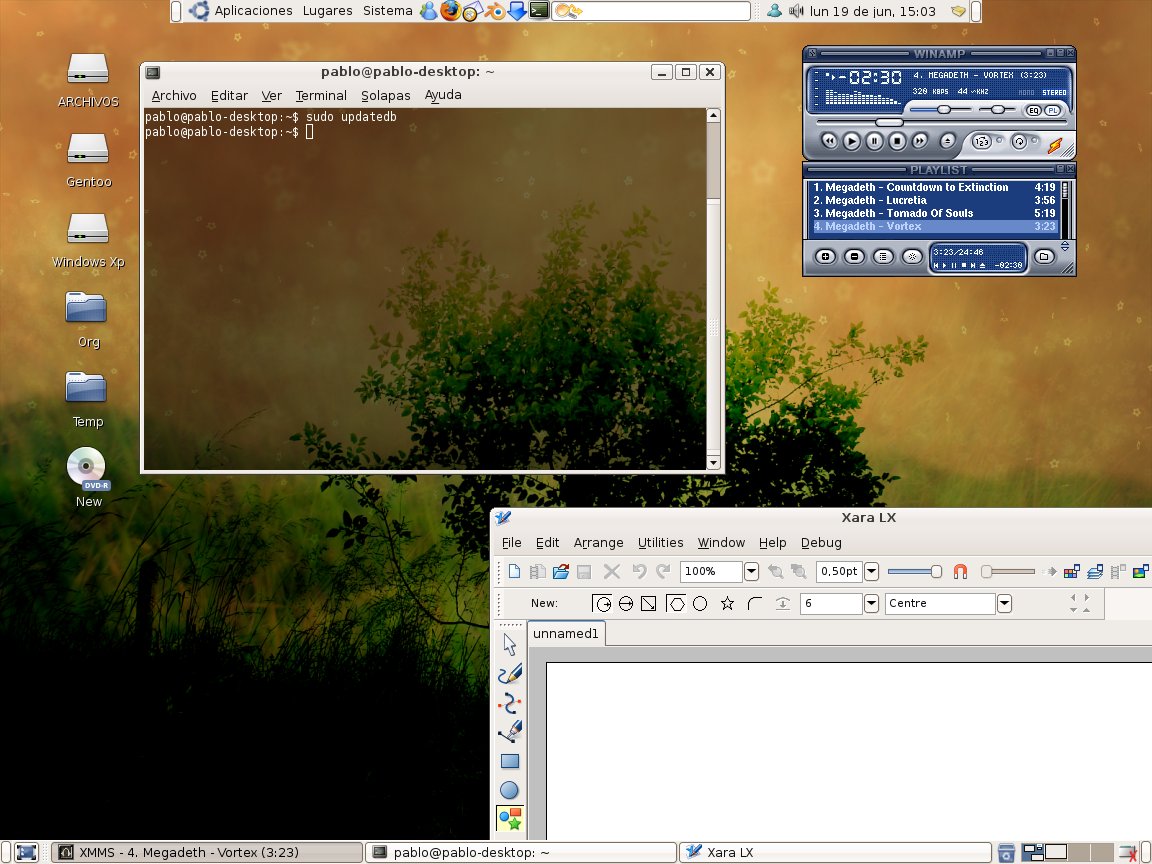The image size is (1152, 864).
Task: Open the Xara LX Debug menu
Action: (x=821, y=542)
